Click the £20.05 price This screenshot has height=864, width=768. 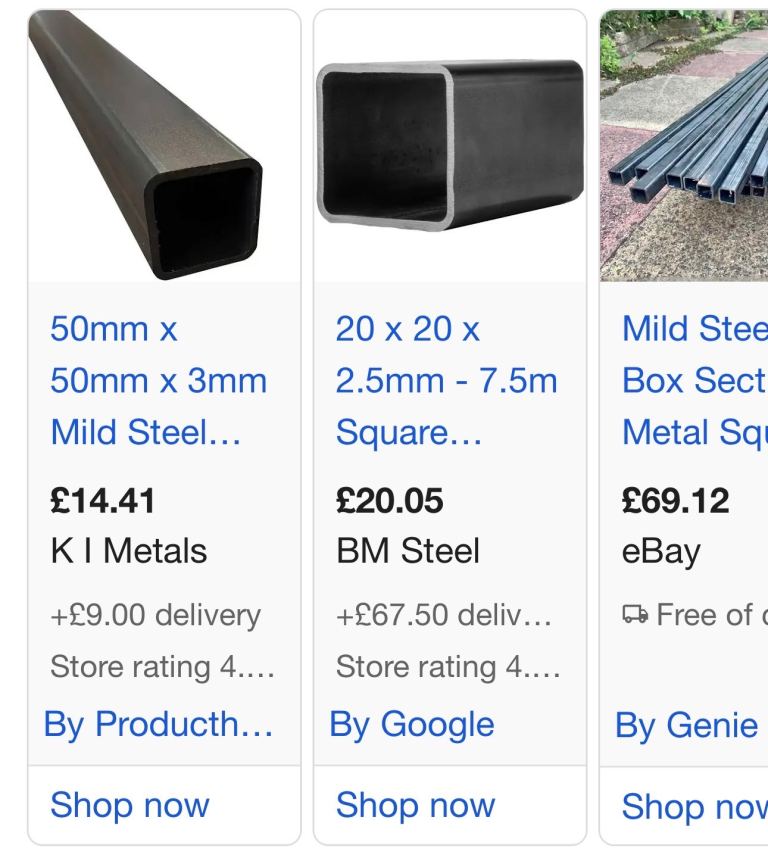coord(390,501)
